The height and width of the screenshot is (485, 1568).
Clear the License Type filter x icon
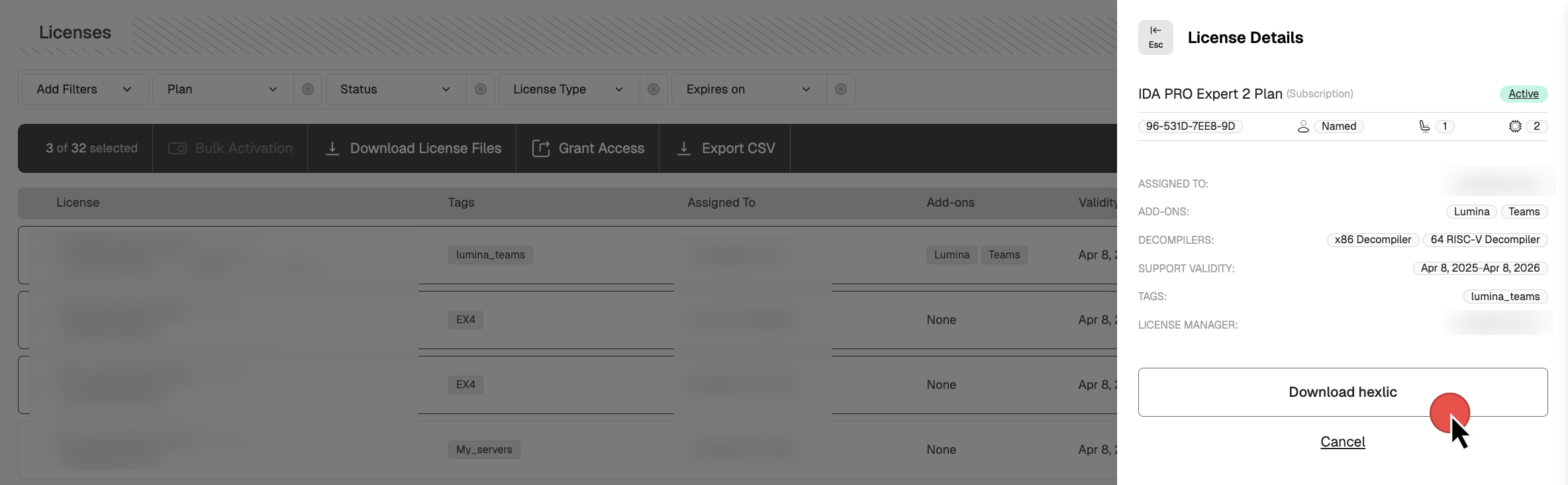(654, 89)
